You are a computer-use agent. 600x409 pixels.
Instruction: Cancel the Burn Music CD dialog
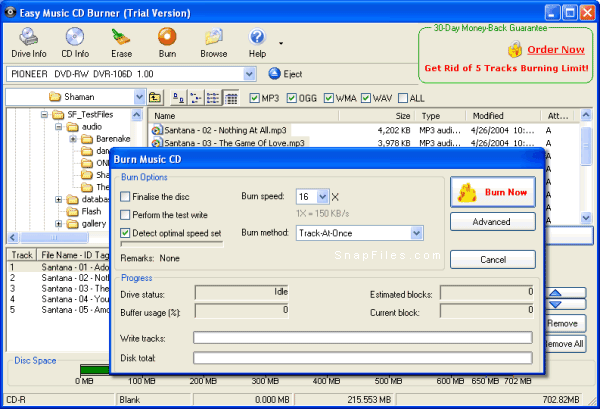click(x=493, y=259)
